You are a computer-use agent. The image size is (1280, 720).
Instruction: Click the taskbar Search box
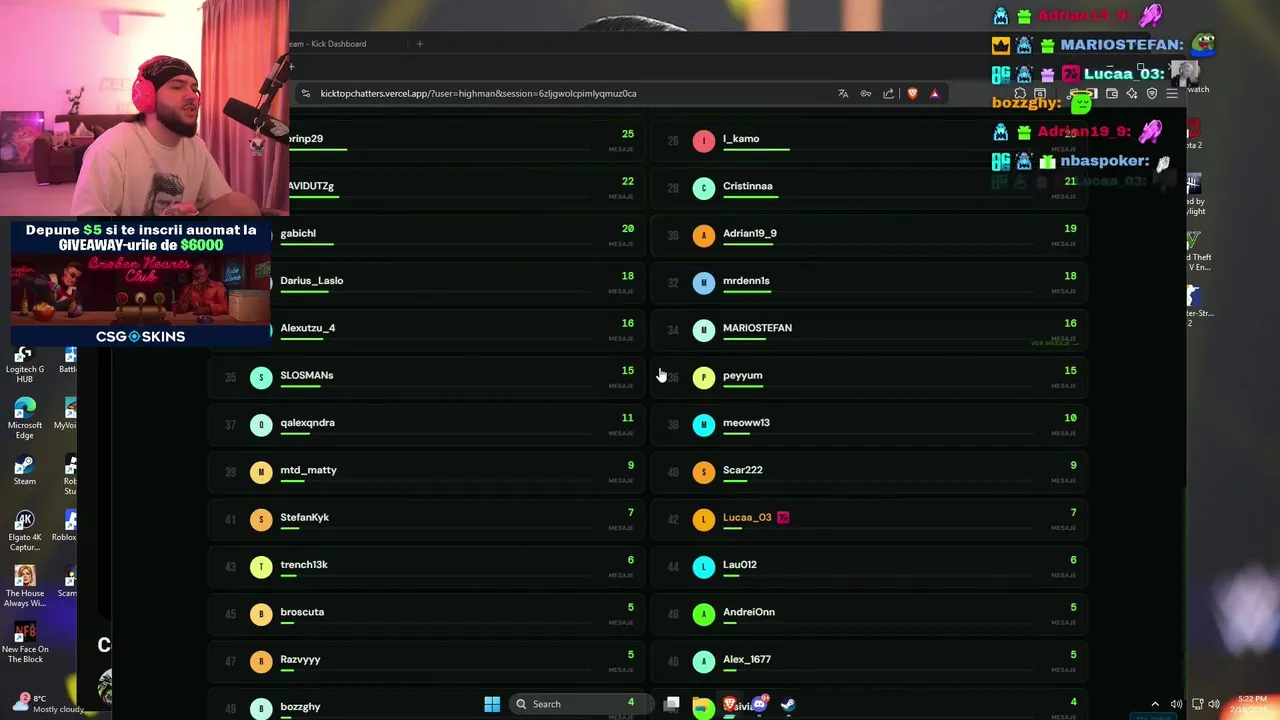(x=580, y=704)
